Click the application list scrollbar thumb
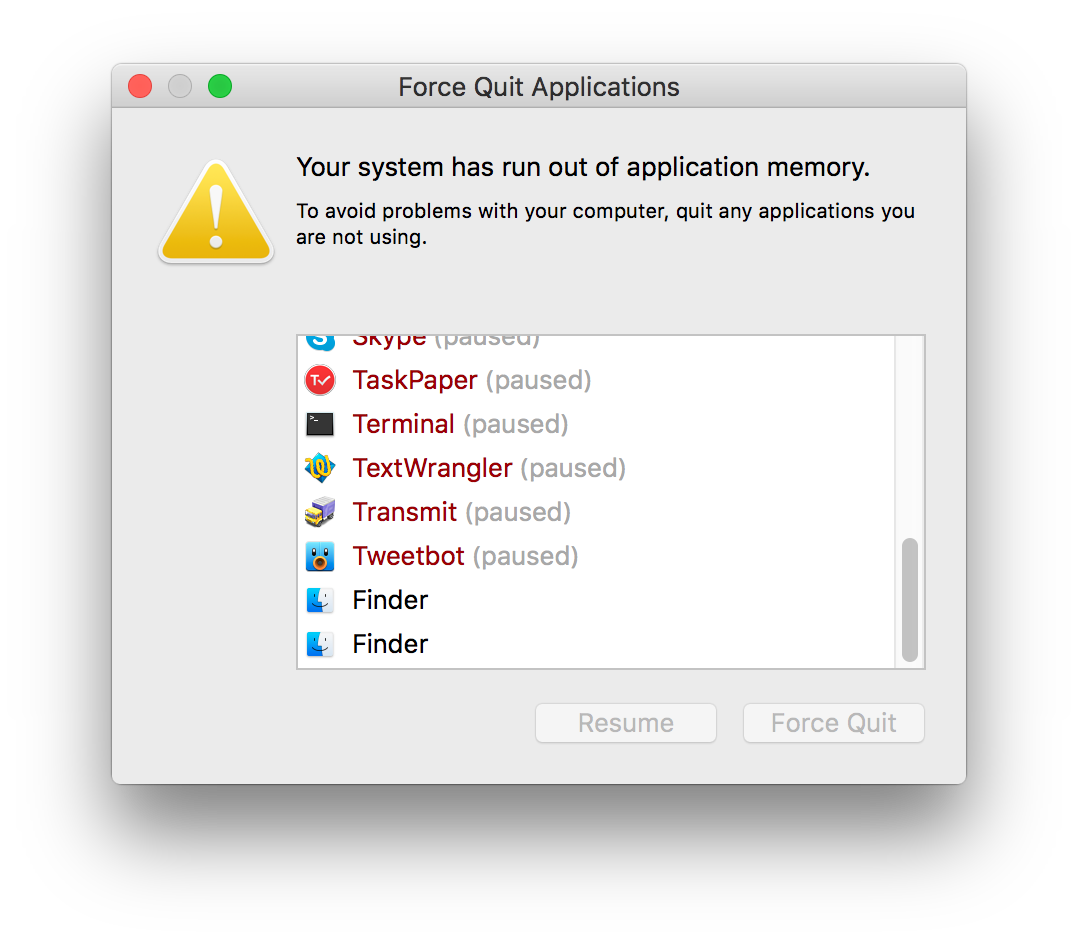1078x944 pixels. point(909,599)
